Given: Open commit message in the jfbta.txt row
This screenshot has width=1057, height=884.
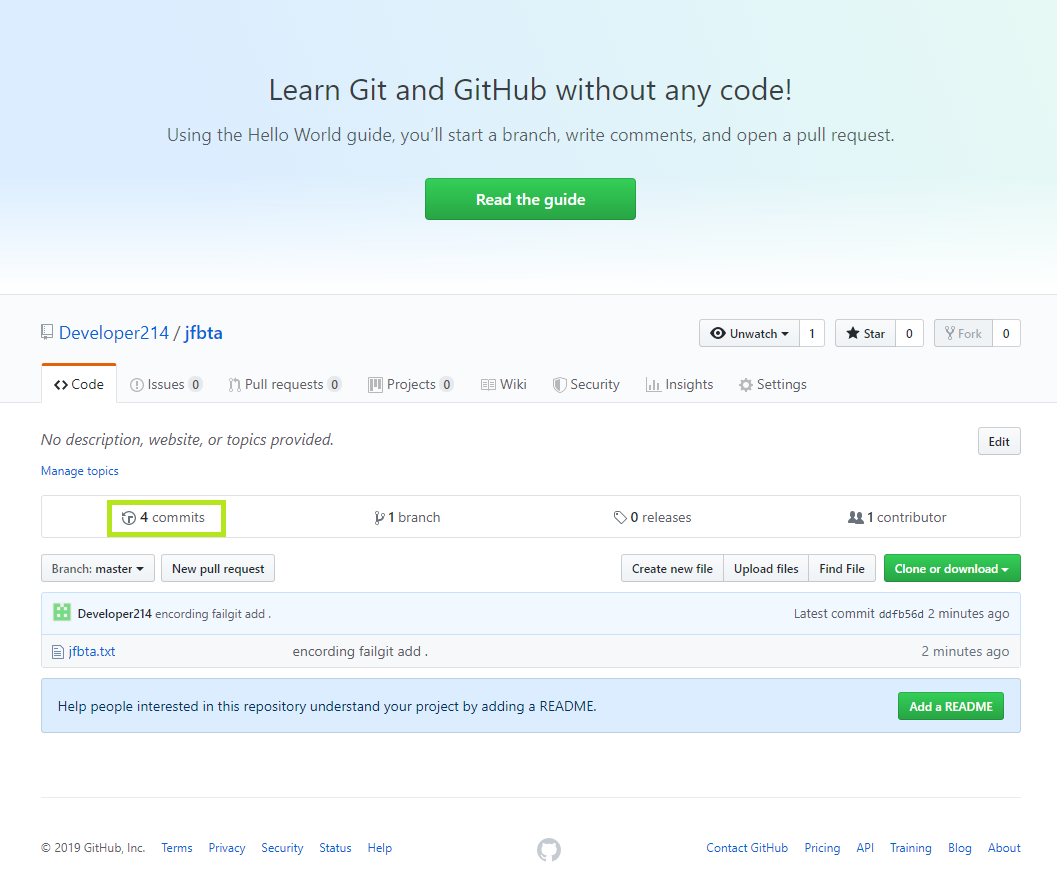Looking at the screenshot, I should (x=360, y=651).
